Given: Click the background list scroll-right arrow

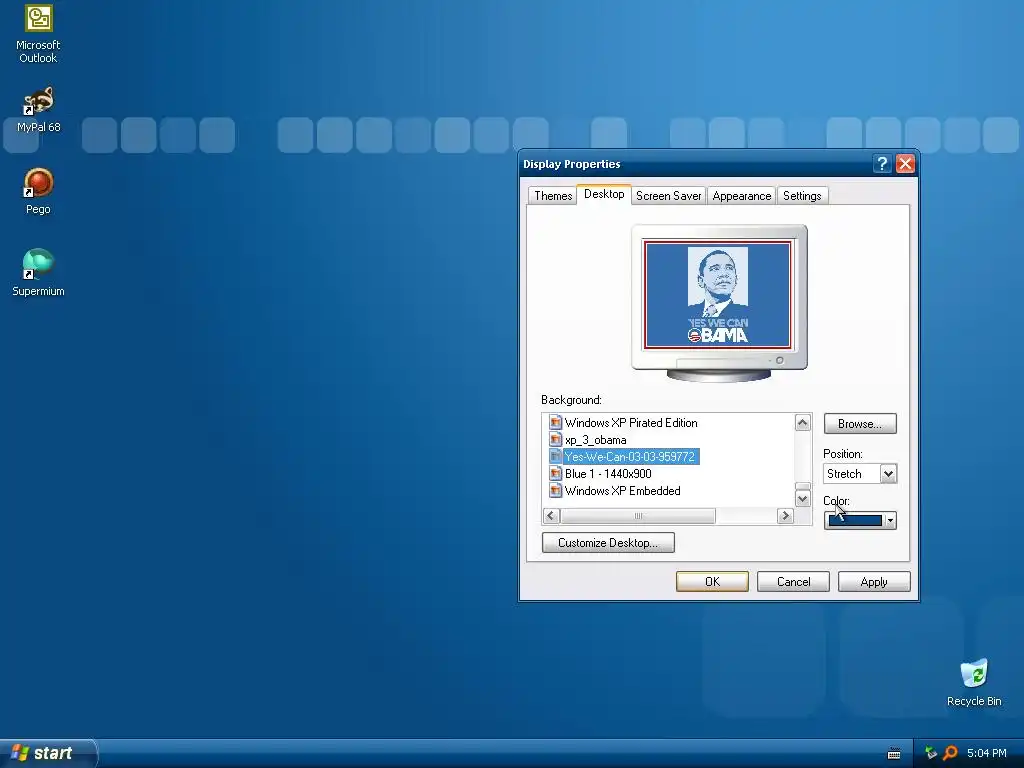Looking at the screenshot, I should [x=786, y=516].
